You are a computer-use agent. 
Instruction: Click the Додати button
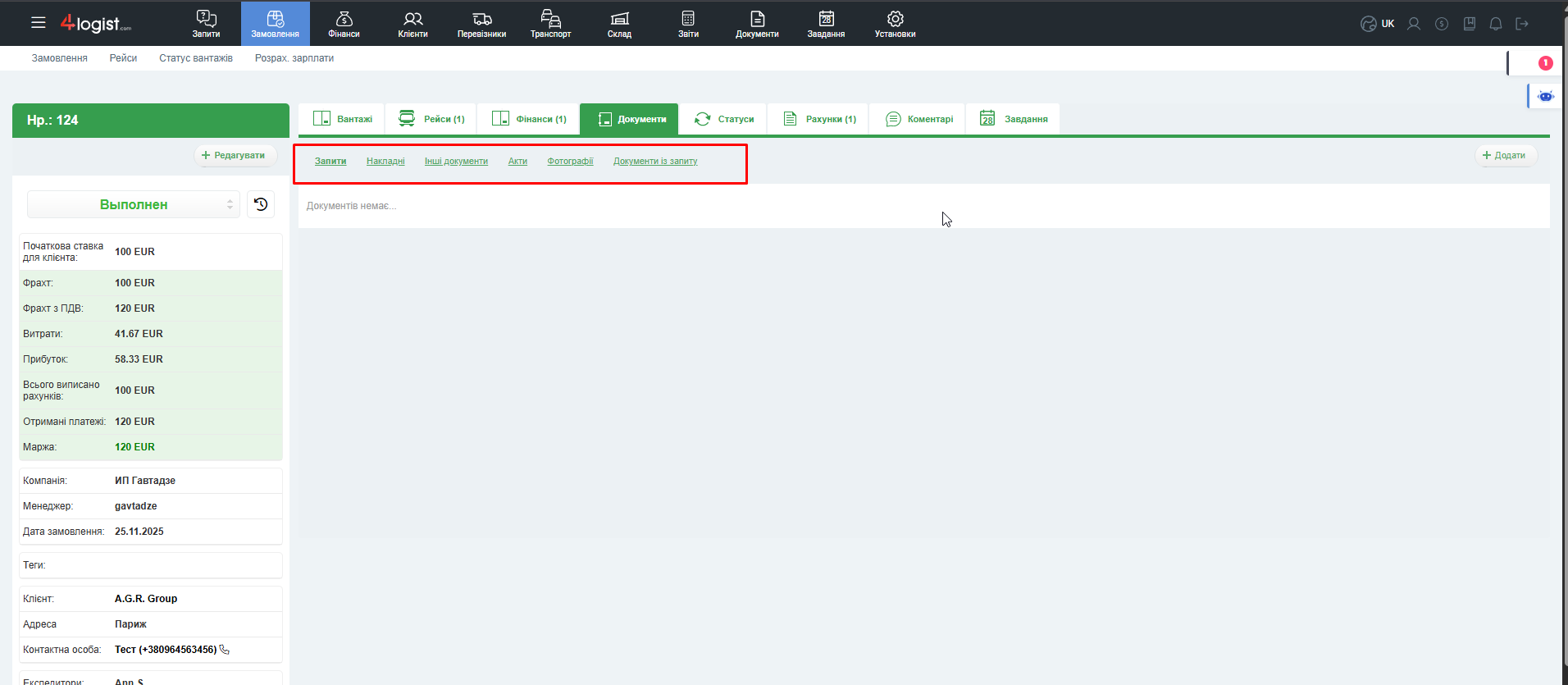click(1504, 155)
